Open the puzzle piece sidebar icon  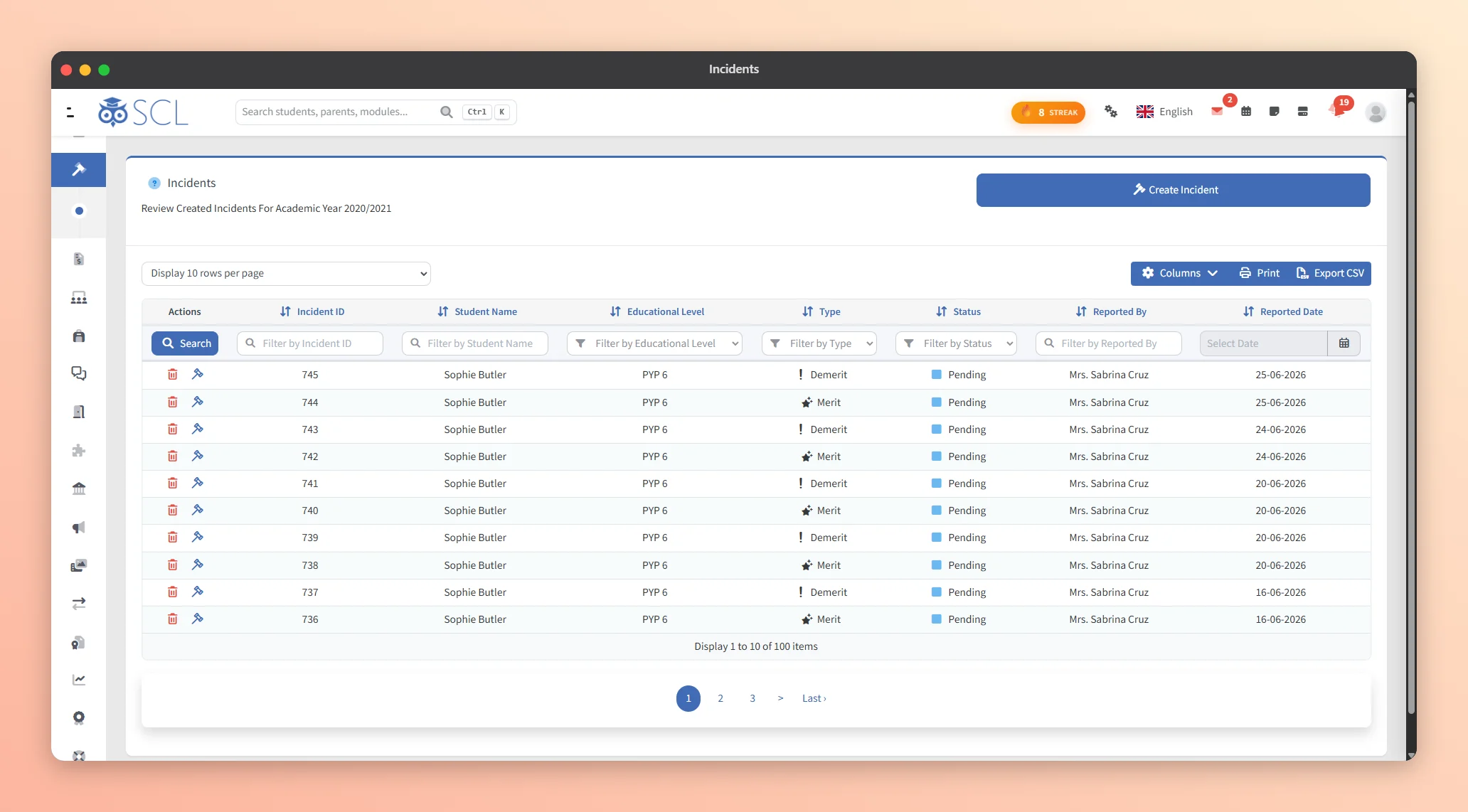click(79, 451)
